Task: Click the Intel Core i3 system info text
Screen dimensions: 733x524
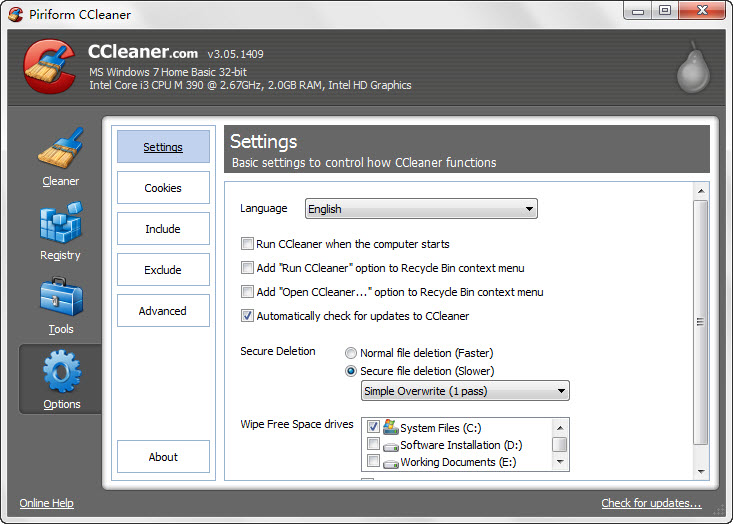Action: pyautogui.click(x=251, y=85)
